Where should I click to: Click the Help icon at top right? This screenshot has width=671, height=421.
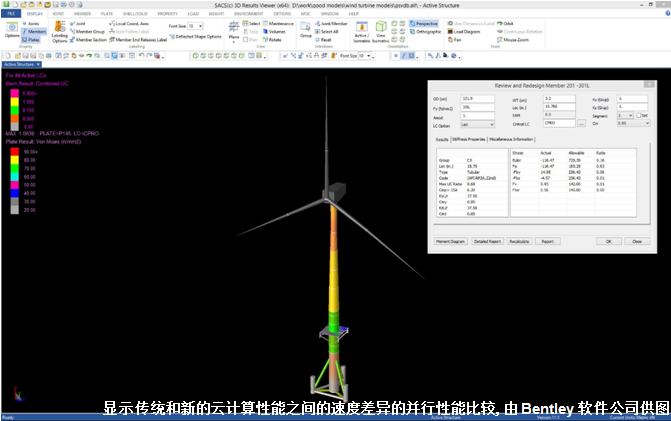668,13
